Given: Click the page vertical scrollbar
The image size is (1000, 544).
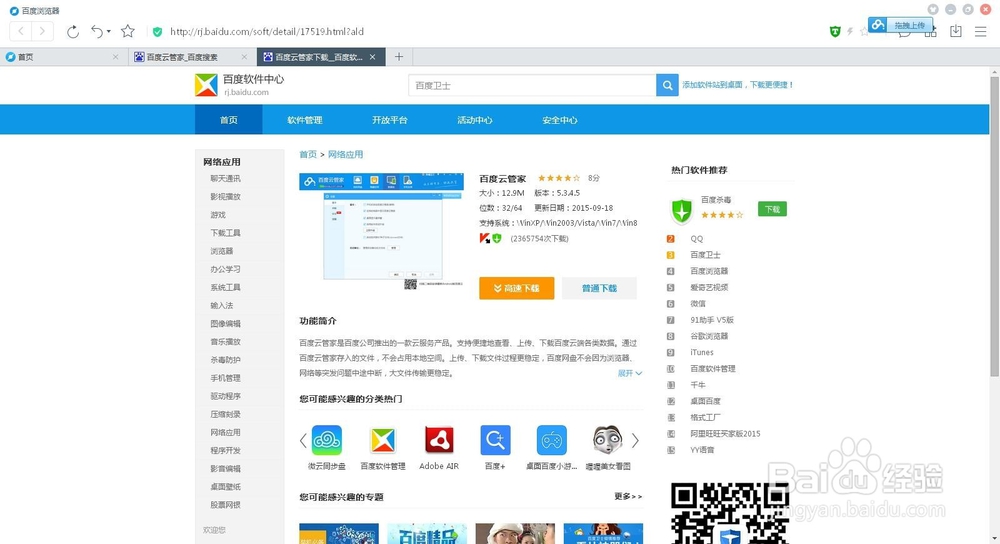Looking at the screenshot, I should click(994, 226).
